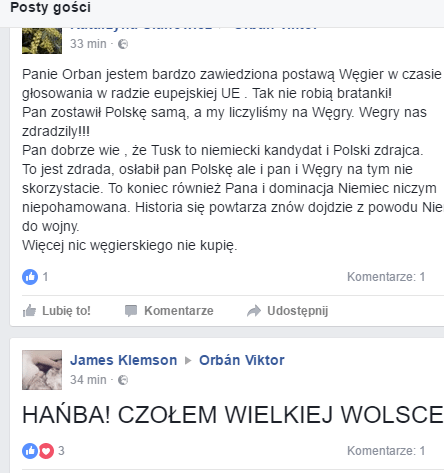The image size is (444, 473).
Task: Click the 34 min timestamp
Action: pos(88,380)
